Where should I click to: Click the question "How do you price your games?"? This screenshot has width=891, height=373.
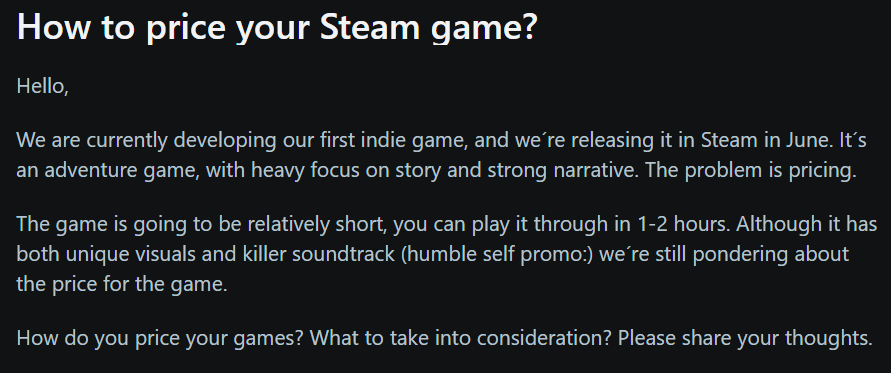[160, 338]
